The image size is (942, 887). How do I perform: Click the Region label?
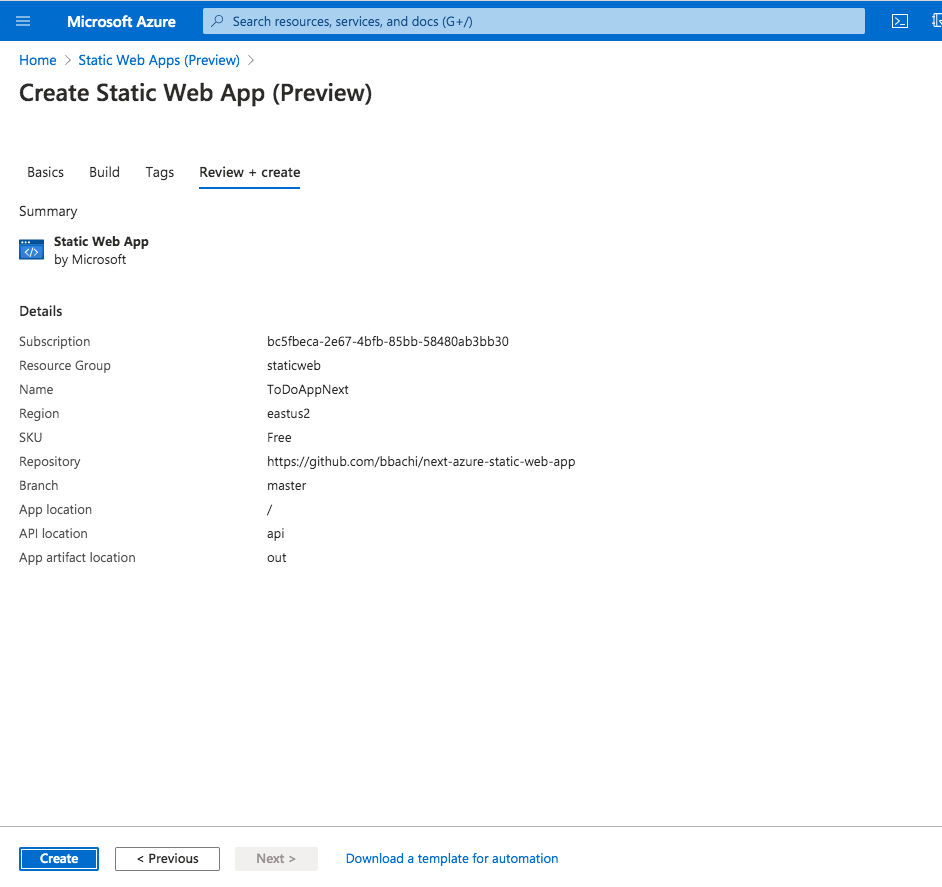click(39, 413)
